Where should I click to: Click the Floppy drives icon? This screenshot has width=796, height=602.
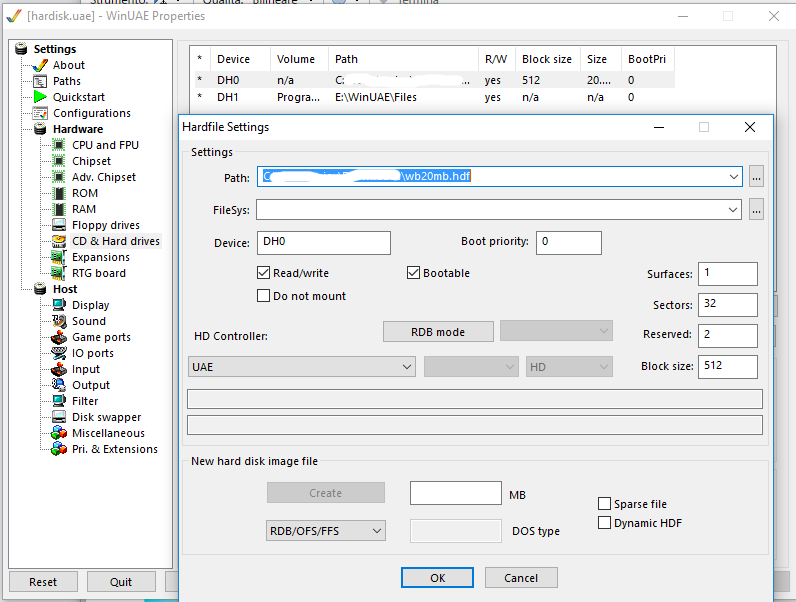(x=59, y=225)
